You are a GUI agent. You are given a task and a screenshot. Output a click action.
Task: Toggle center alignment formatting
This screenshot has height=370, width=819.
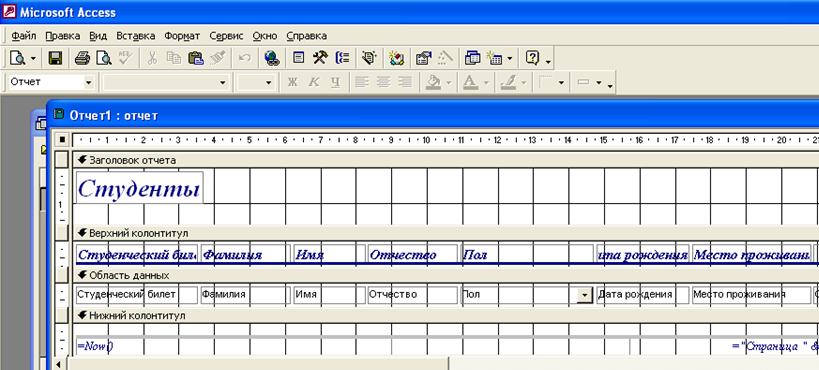tap(383, 82)
